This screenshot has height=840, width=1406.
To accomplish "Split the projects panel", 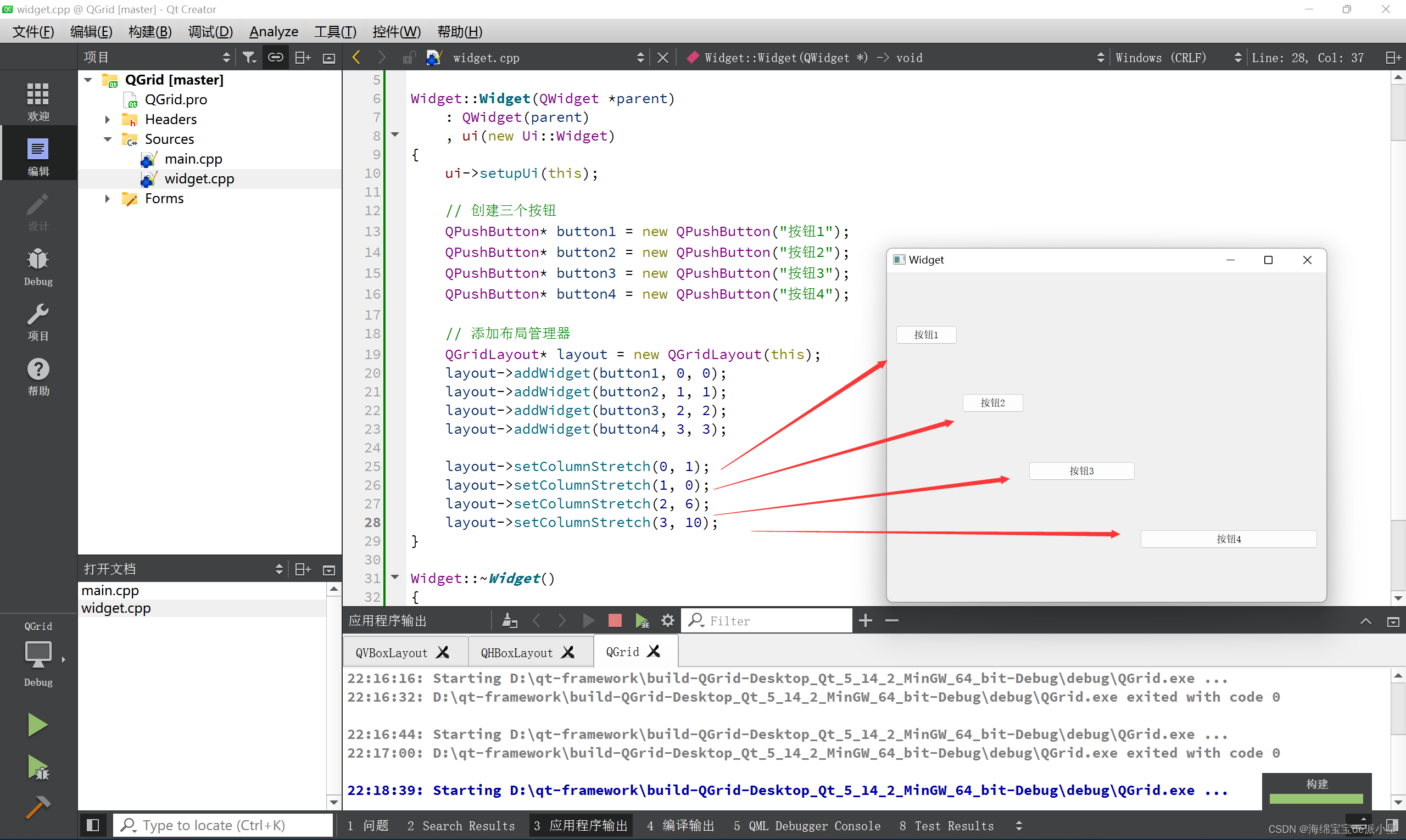I will (303, 57).
